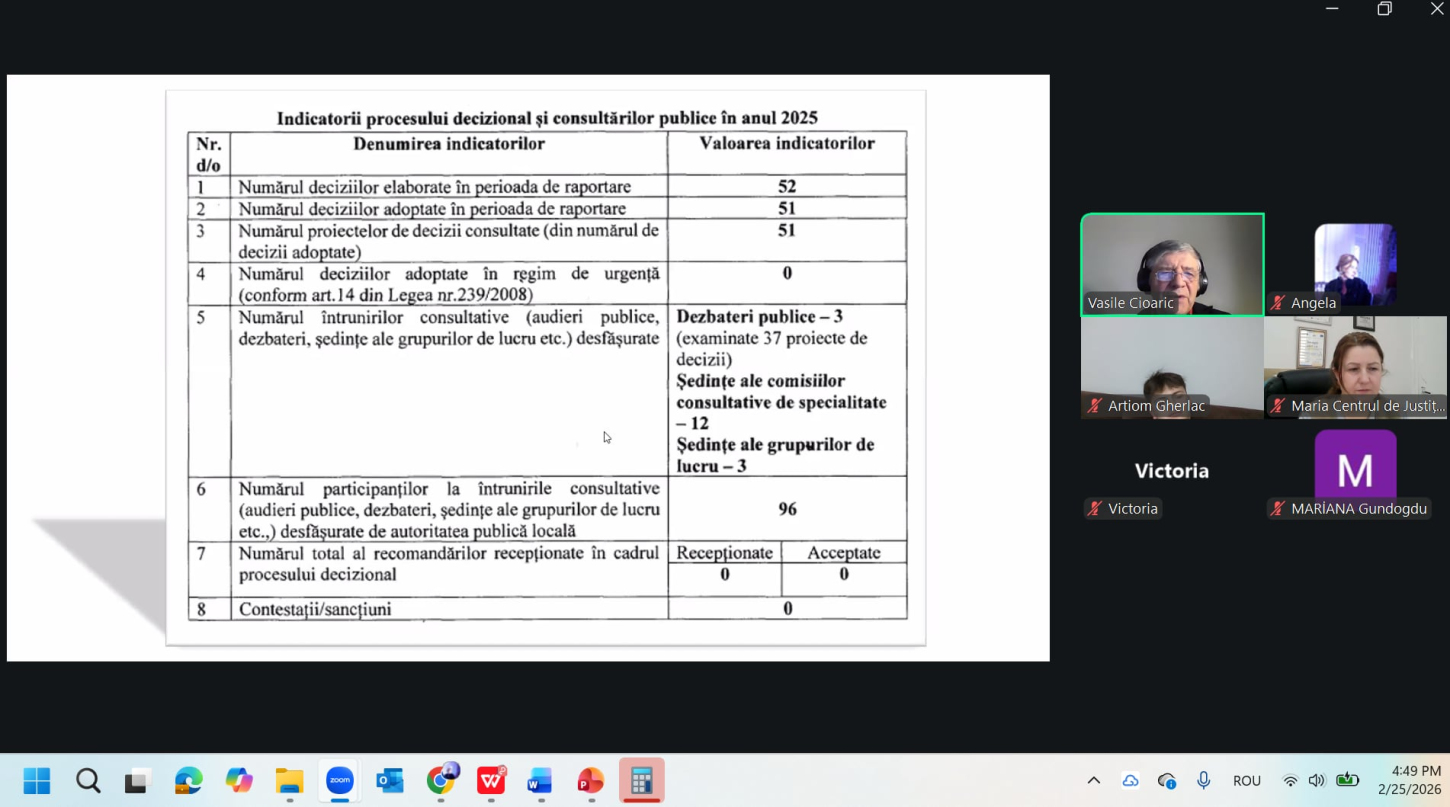The image size is (1450, 807).
Task: Open Google Chrome from taskbar
Action: [441, 780]
